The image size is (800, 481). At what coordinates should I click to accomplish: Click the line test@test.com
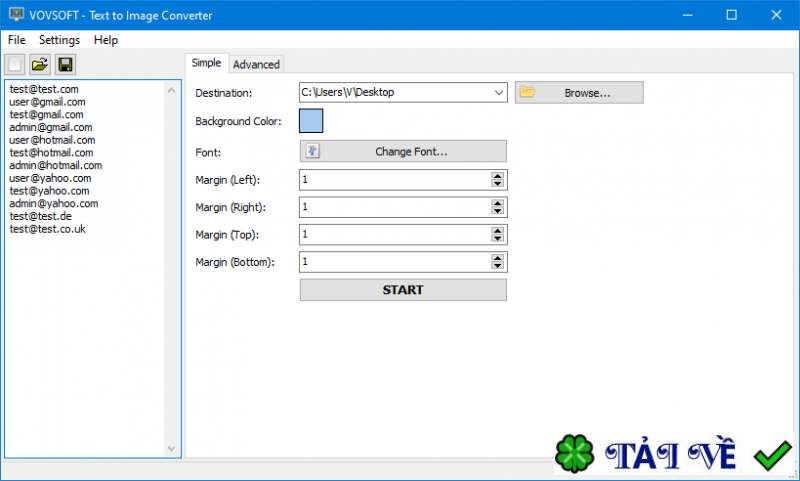[x=44, y=89]
